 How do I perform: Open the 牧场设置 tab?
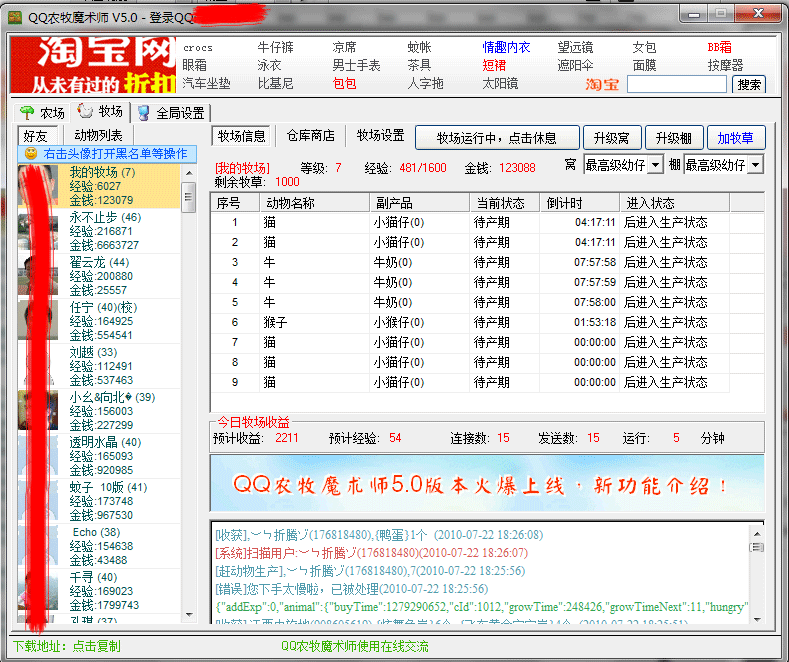coord(380,136)
